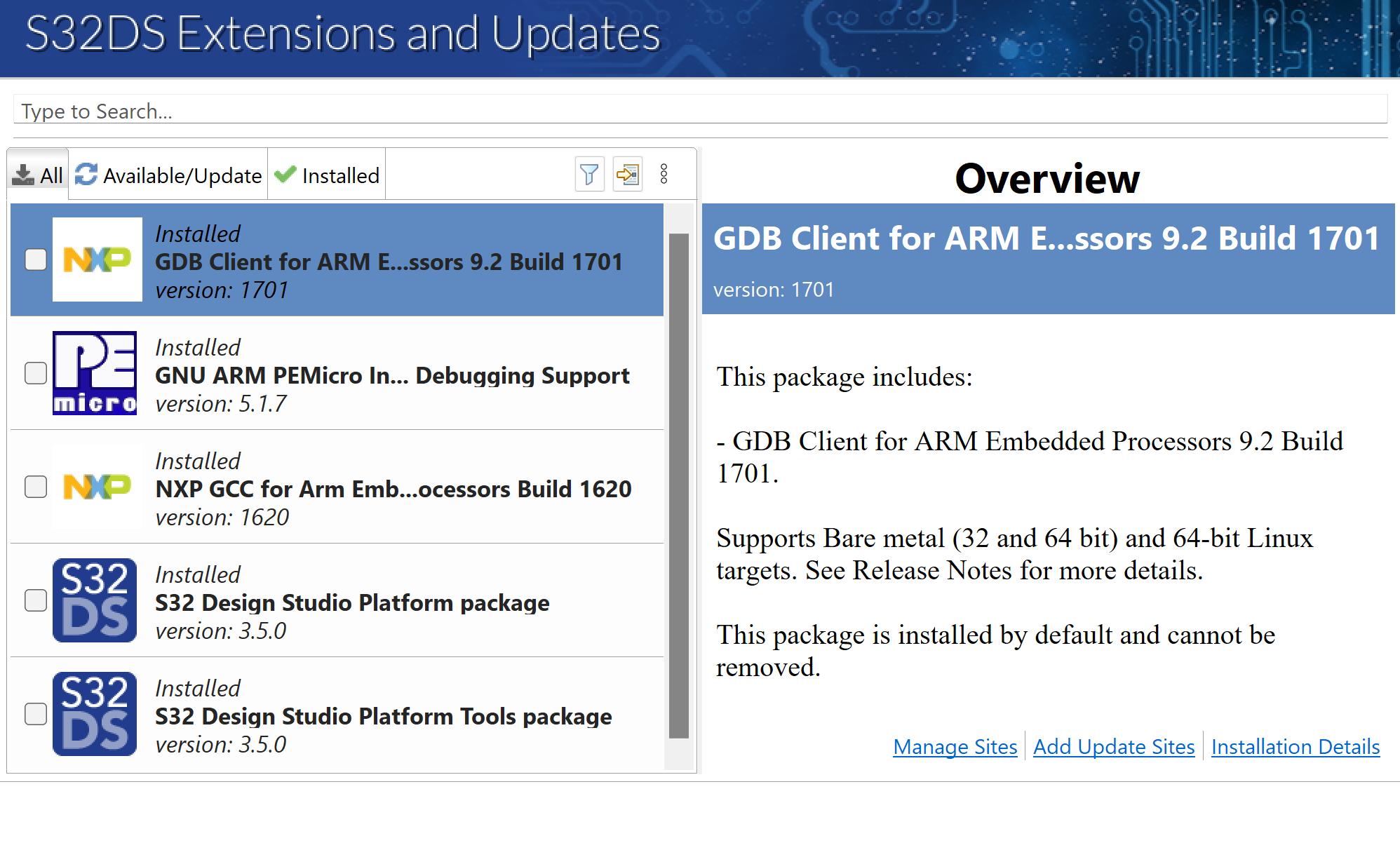1400x843 pixels.
Task: Tick the GNU ARM PEMicro checkbox
Action: tap(36, 373)
